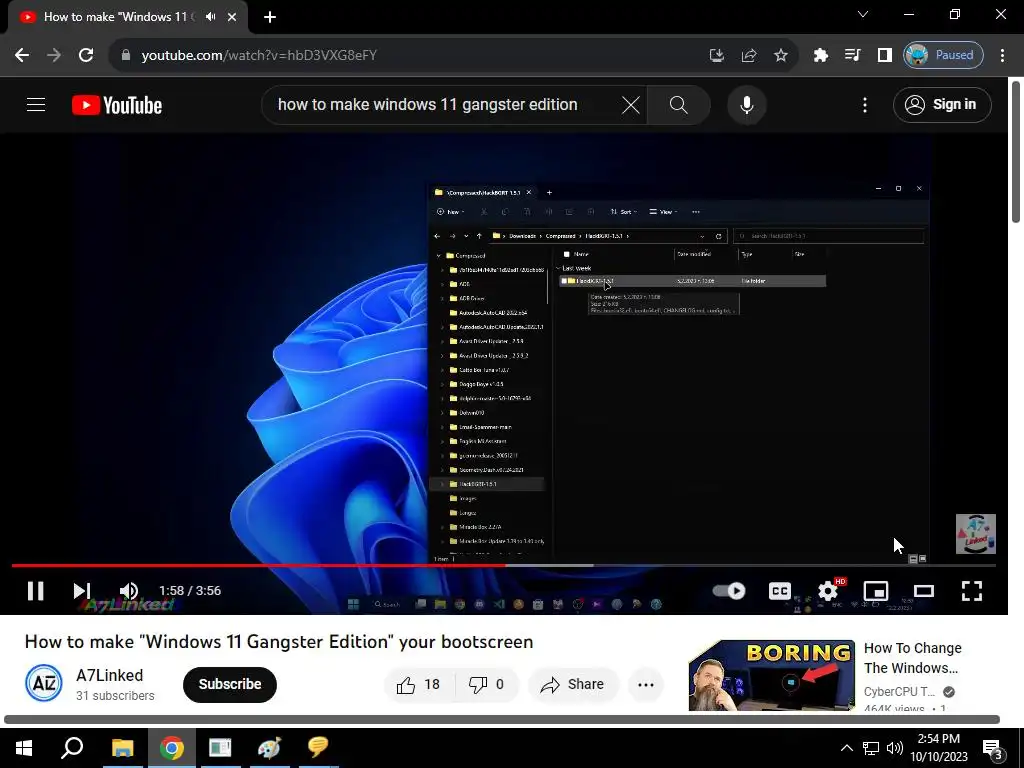Open the YouTube guide hamburger menu
This screenshot has width=1024, height=768.
click(x=36, y=104)
